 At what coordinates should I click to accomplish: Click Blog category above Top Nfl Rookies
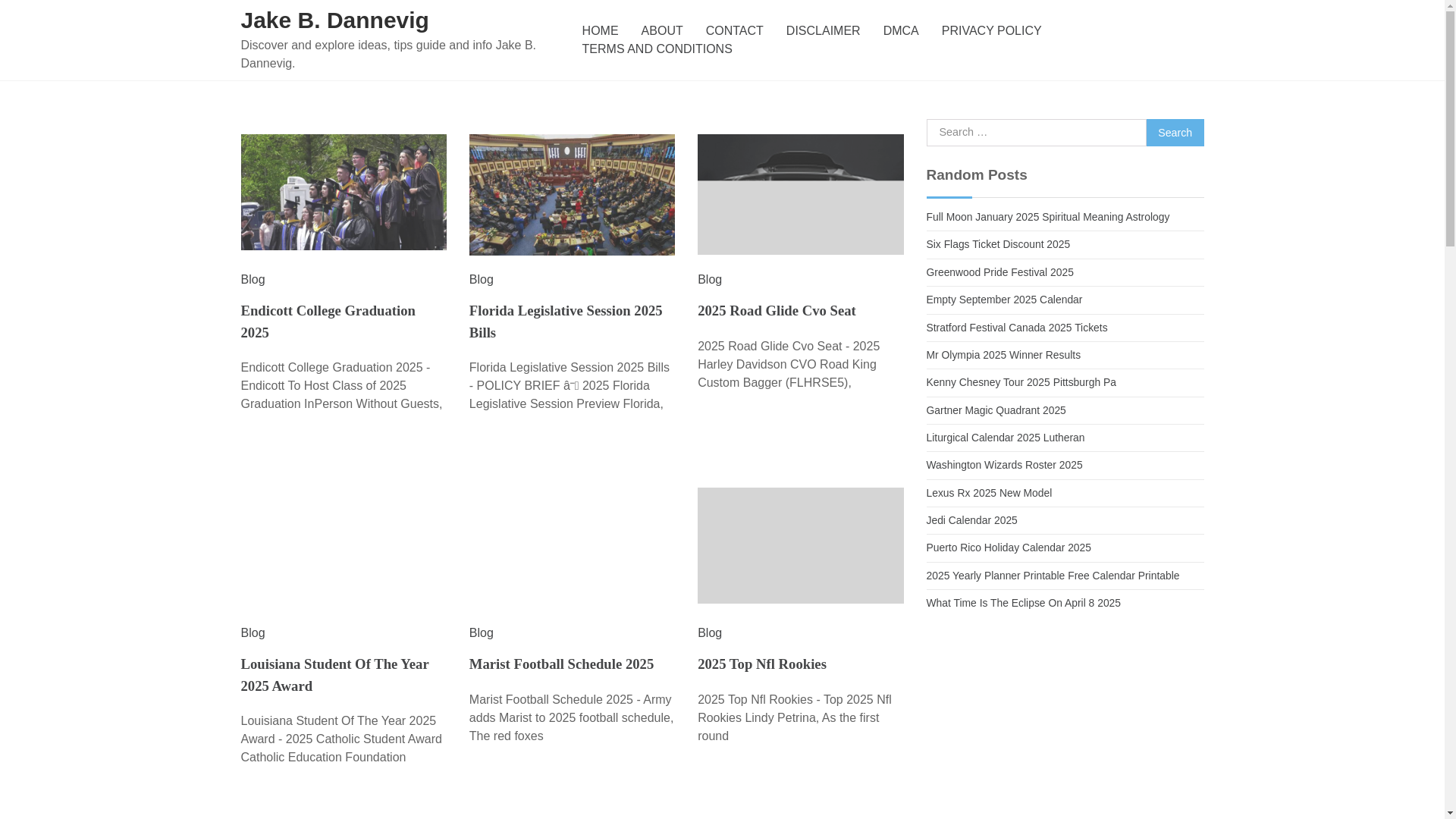tap(710, 633)
